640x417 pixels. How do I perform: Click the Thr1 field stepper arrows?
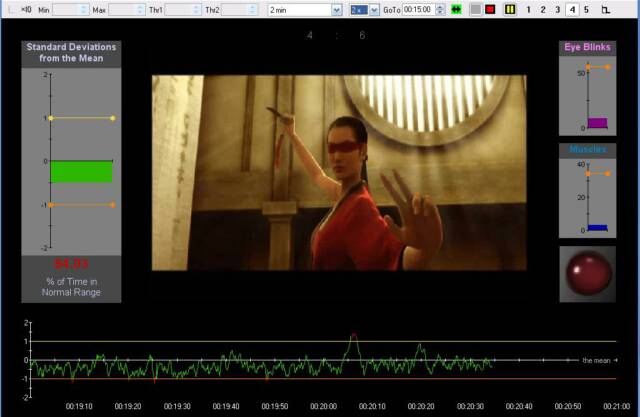(197, 10)
